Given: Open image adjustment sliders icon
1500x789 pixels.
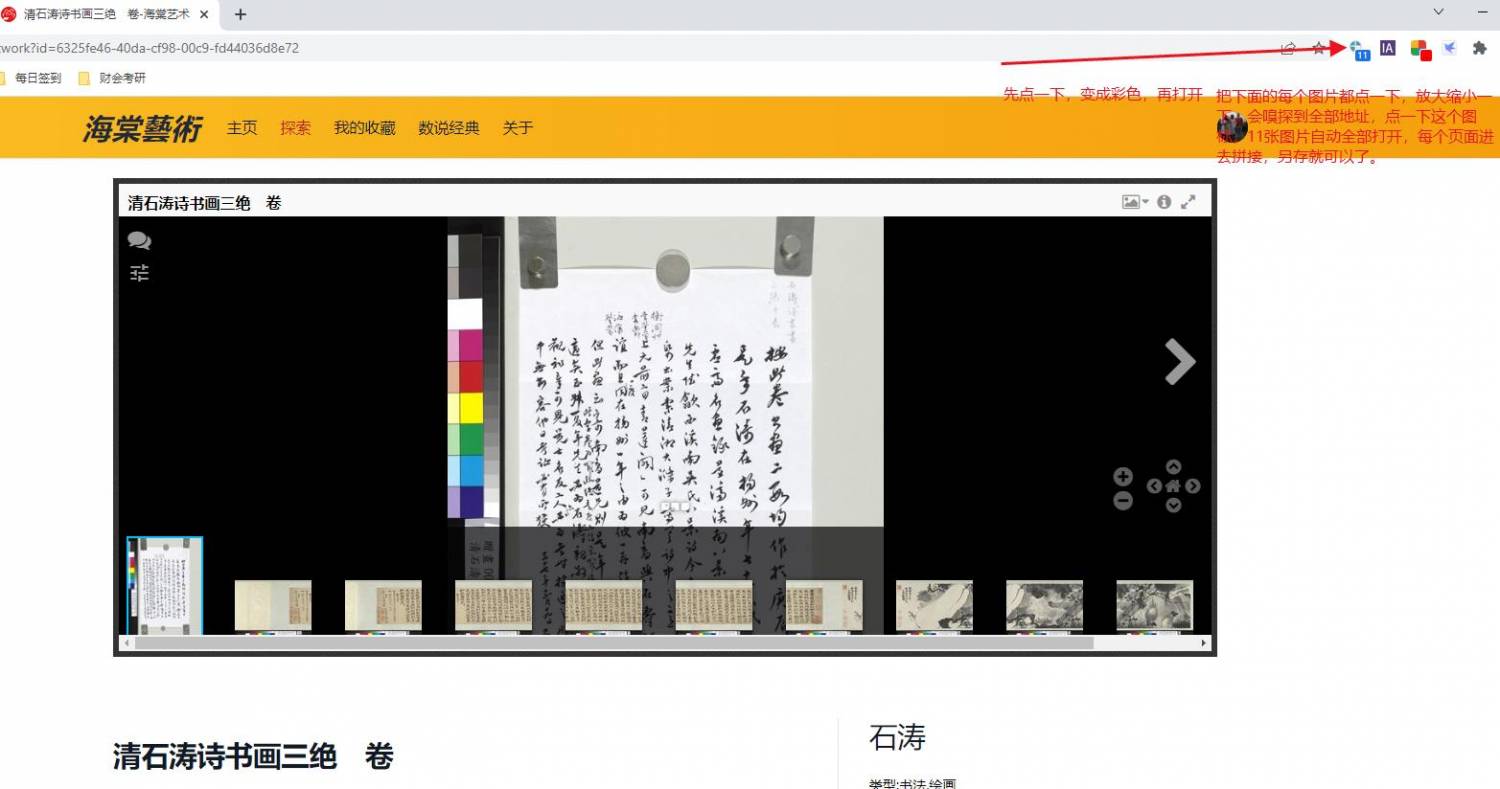Looking at the screenshot, I should click(139, 272).
